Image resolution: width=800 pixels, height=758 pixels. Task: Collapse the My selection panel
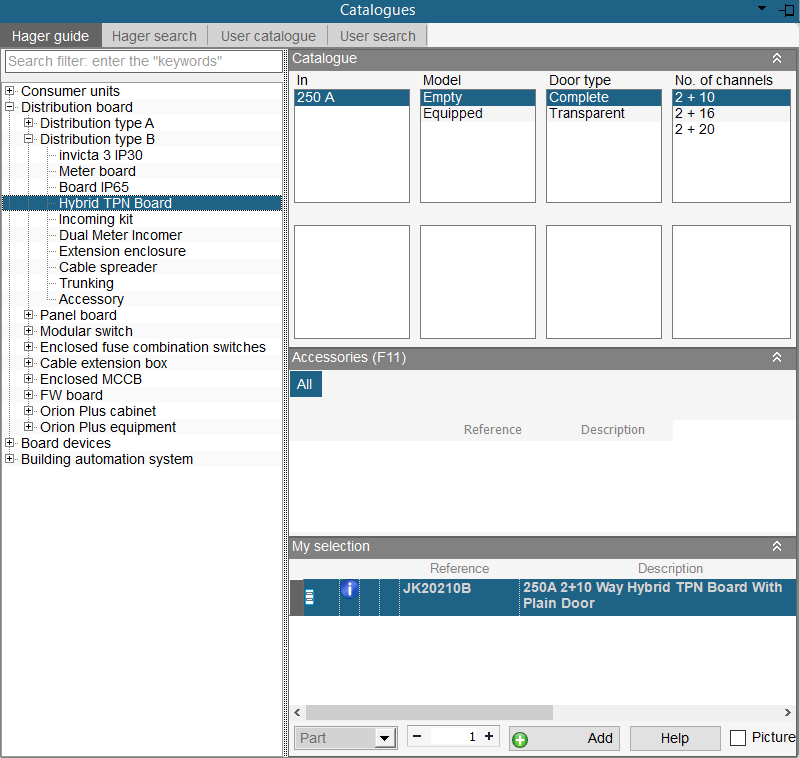click(777, 546)
